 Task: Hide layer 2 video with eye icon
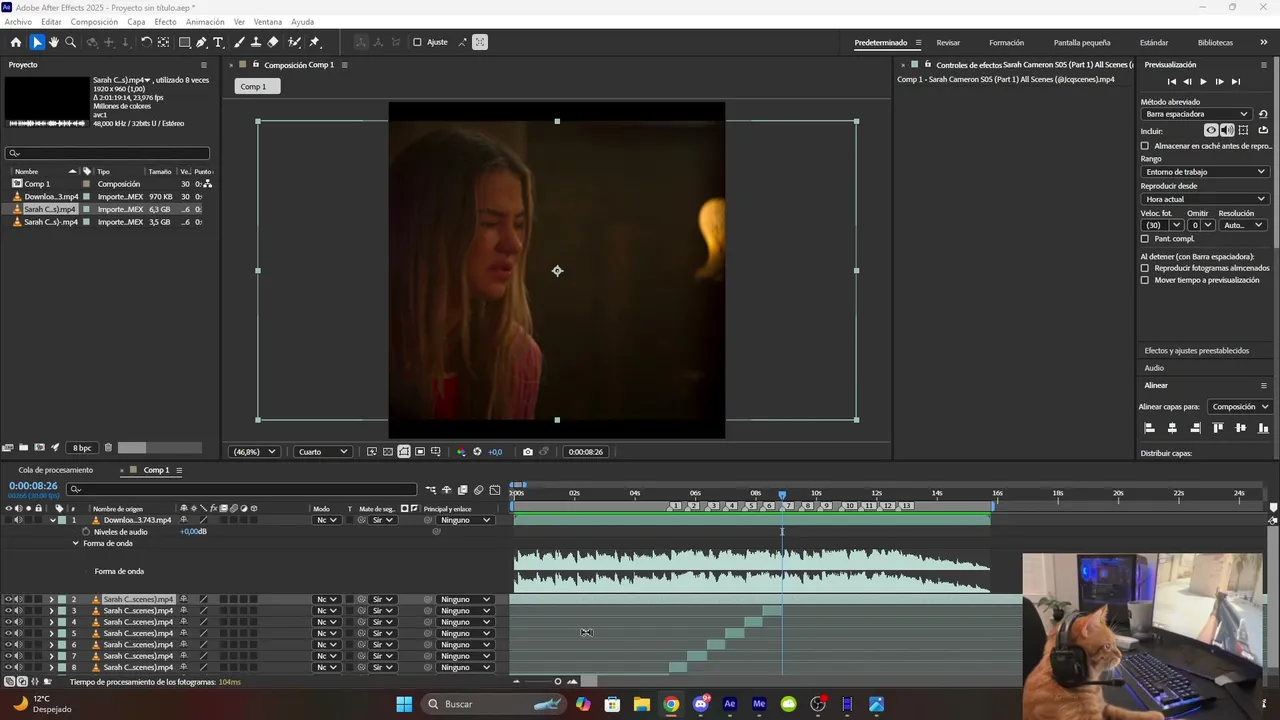(9, 599)
